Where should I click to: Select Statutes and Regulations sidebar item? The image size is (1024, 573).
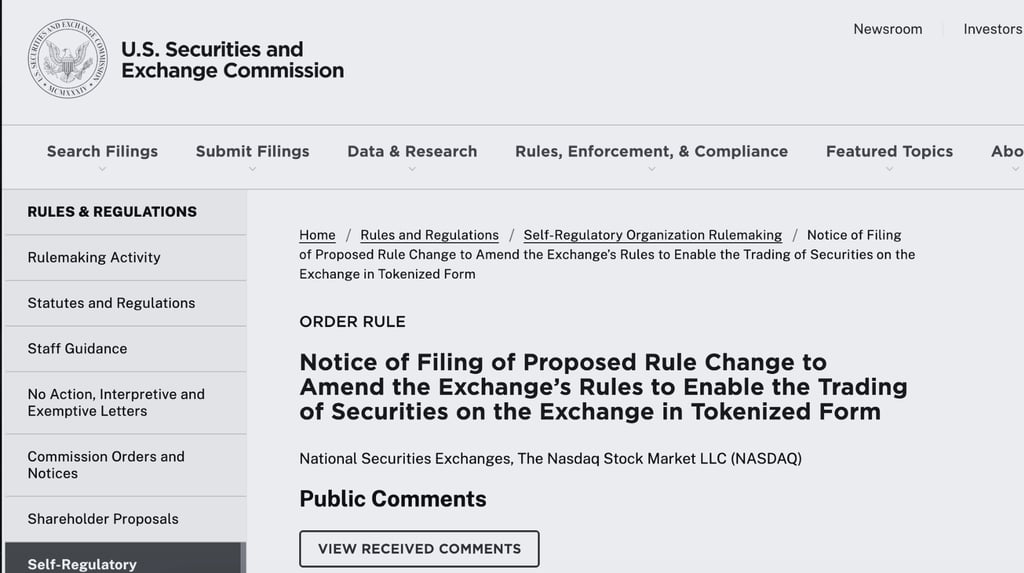111,303
